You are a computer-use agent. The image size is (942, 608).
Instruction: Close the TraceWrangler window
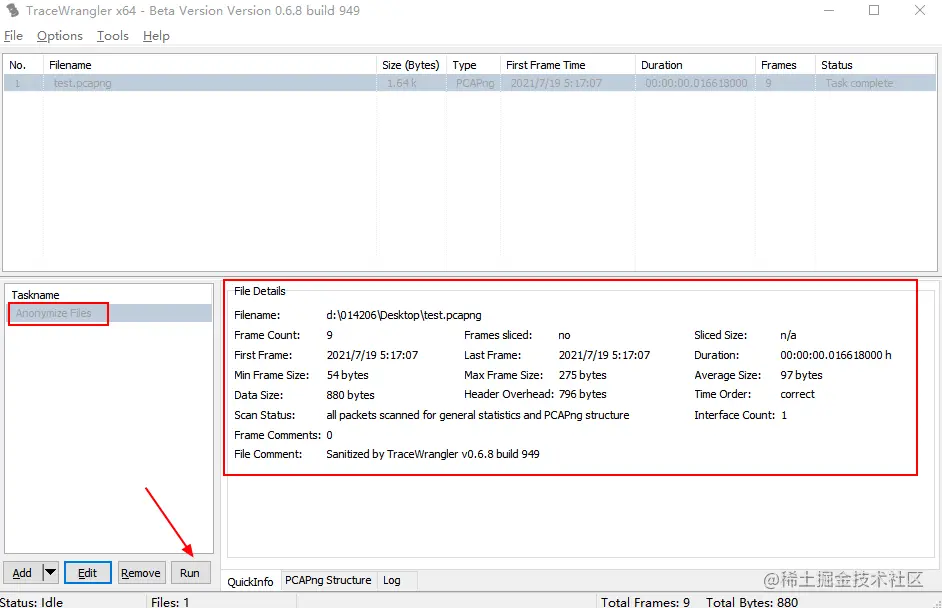[920, 10]
